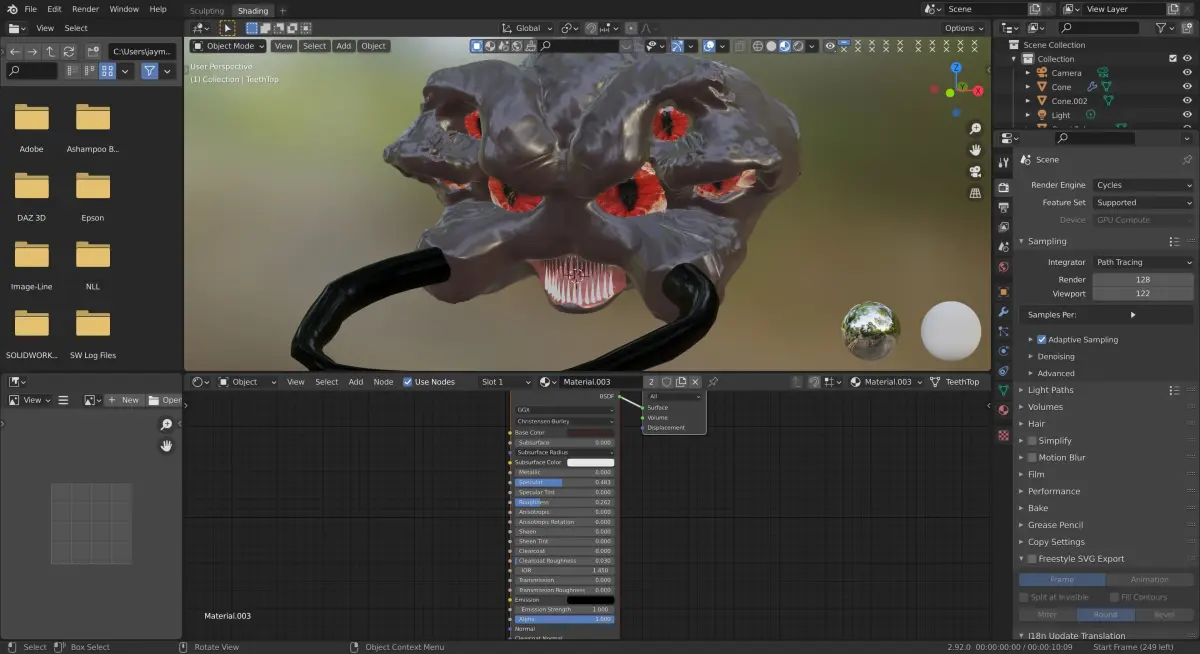1200x654 pixels.
Task: Open the Feature Set dropdown
Action: 1143,202
